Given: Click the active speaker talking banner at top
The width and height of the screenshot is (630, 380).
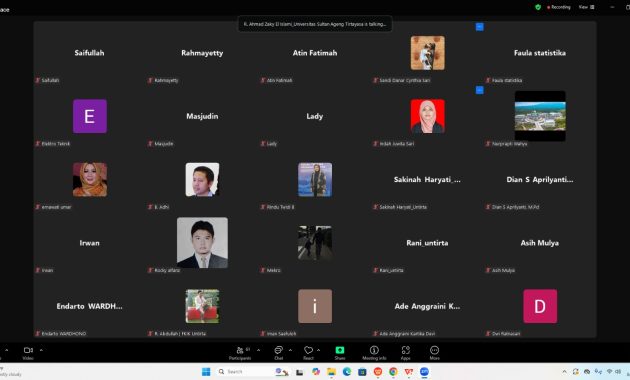Looking at the screenshot, I should (x=315, y=24).
